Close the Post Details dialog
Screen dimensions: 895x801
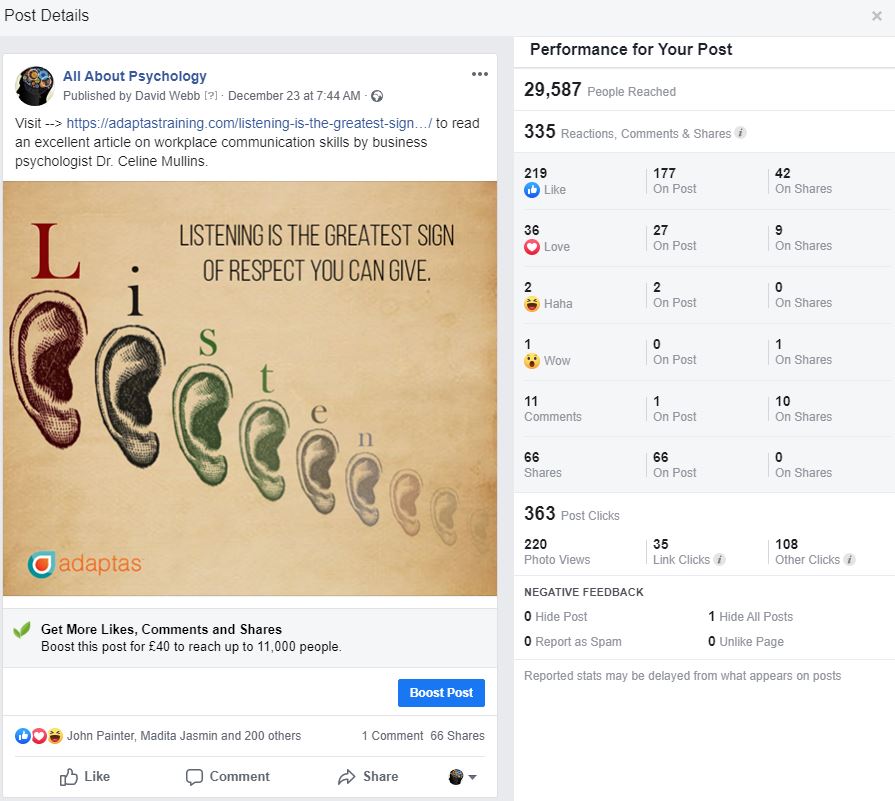pyautogui.click(x=877, y=16)
